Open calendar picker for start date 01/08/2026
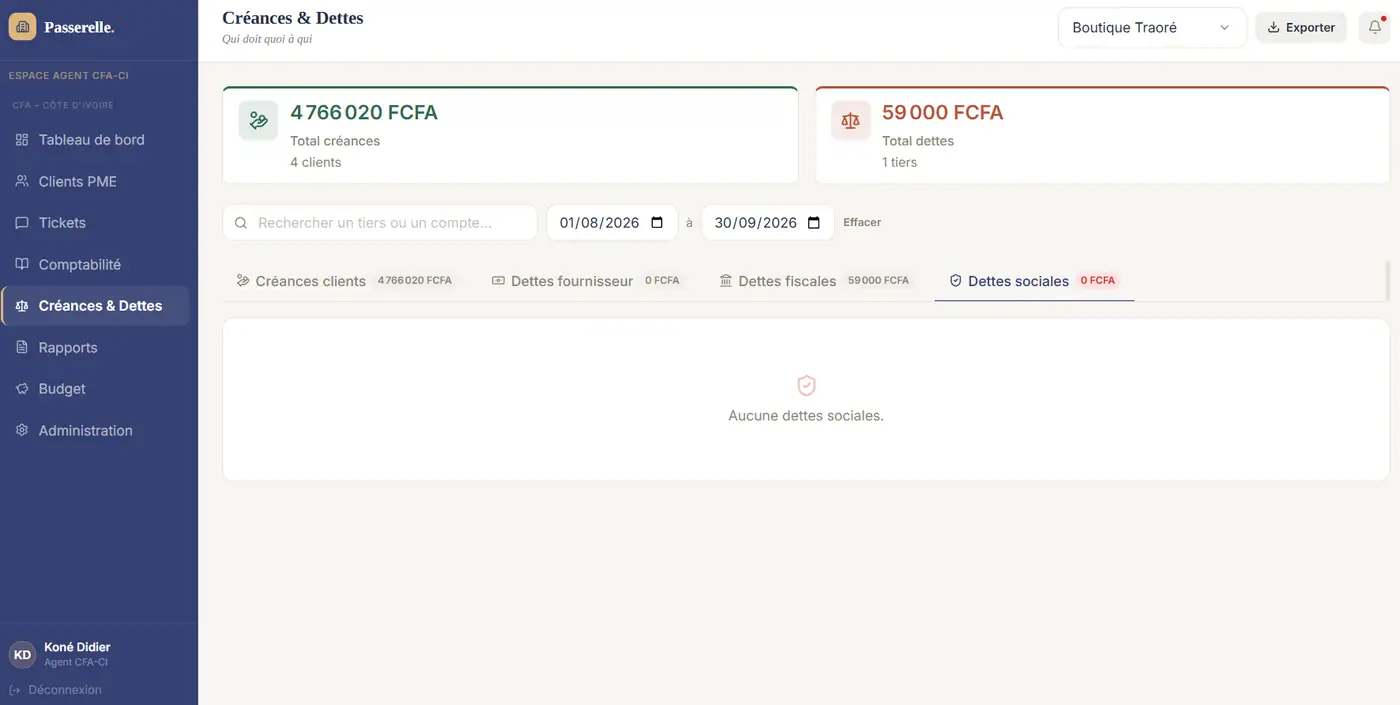 coord(657,223)
